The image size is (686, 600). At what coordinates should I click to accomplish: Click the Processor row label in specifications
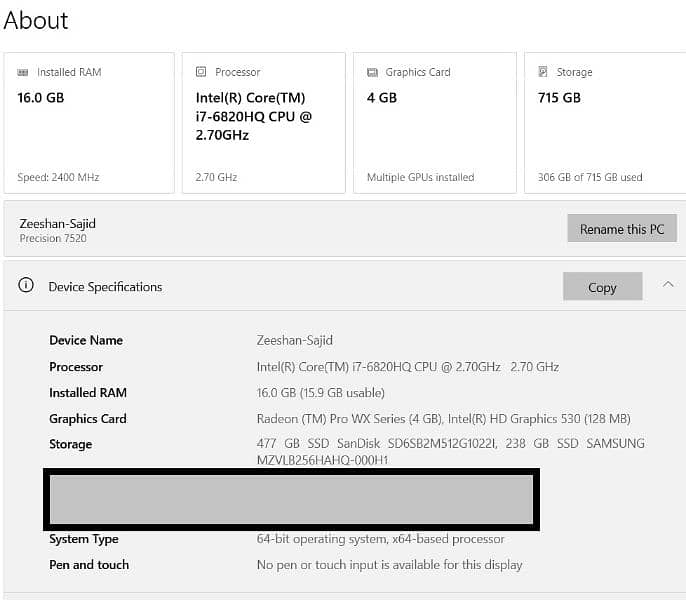[x=76, y=367]
